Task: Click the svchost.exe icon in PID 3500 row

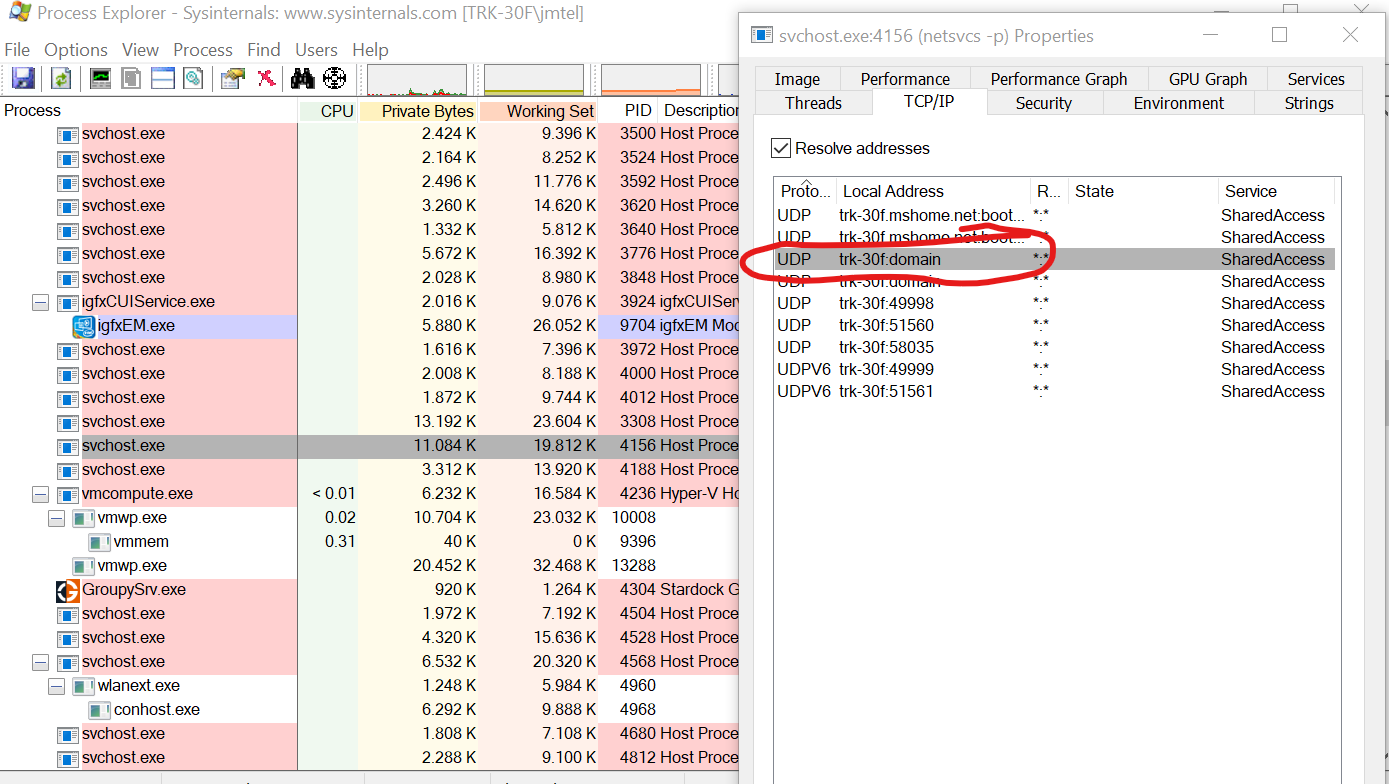Action: pos(67,134)
